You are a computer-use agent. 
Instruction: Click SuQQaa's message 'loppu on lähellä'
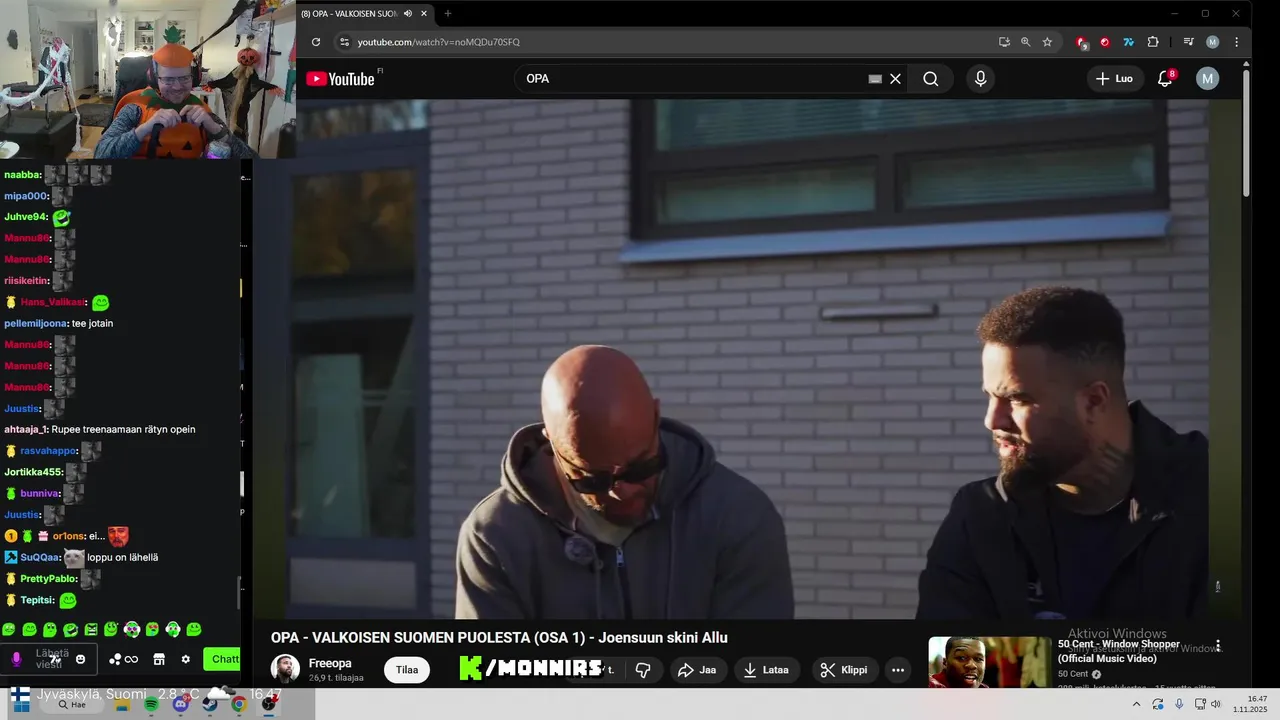122,557
